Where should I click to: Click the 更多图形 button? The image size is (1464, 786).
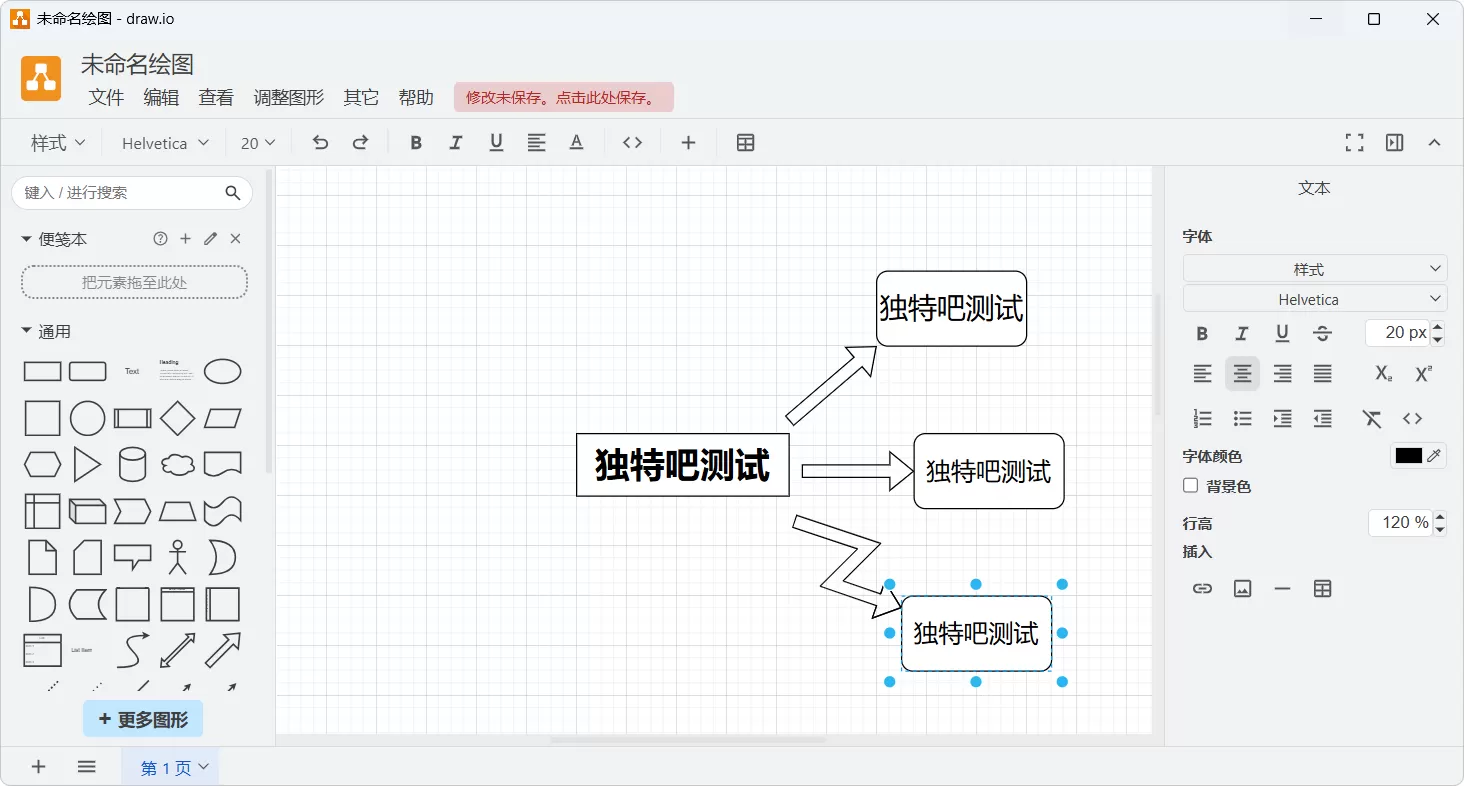(143, 718)
